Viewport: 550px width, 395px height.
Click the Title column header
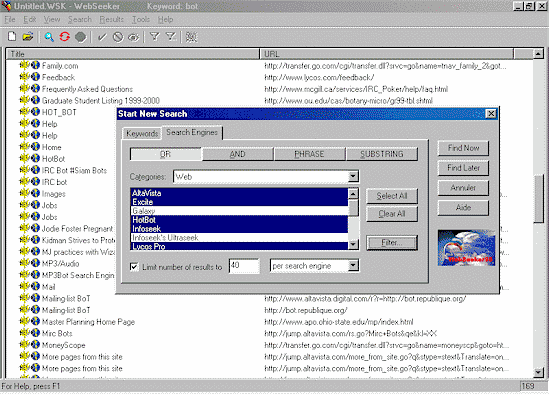coord(133,54)
